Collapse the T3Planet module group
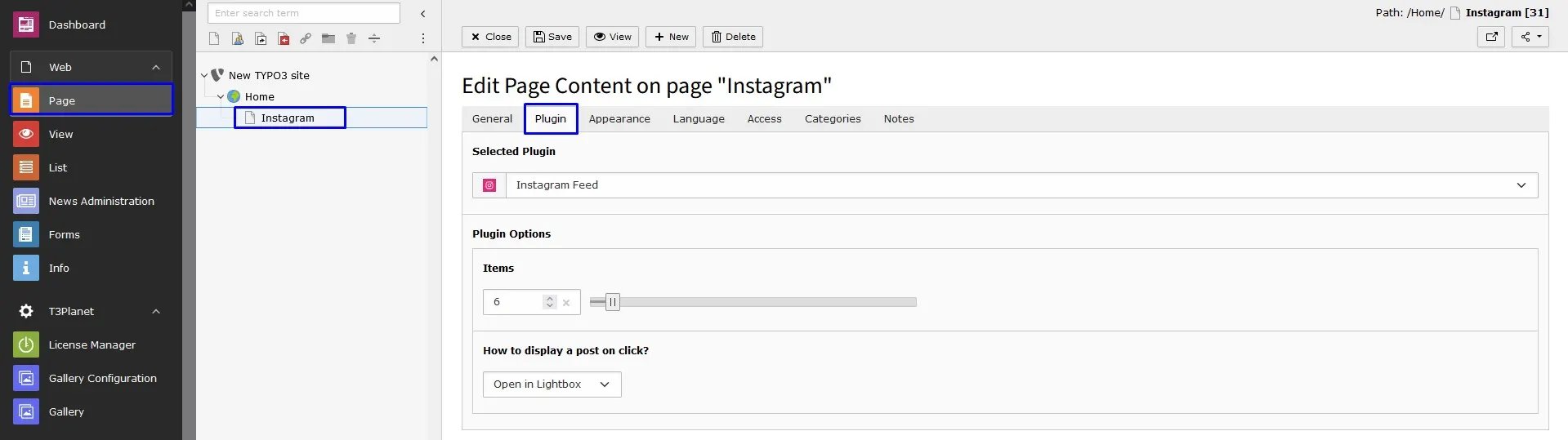Viewport: 1568px width, 440px height. coord(156,311)
